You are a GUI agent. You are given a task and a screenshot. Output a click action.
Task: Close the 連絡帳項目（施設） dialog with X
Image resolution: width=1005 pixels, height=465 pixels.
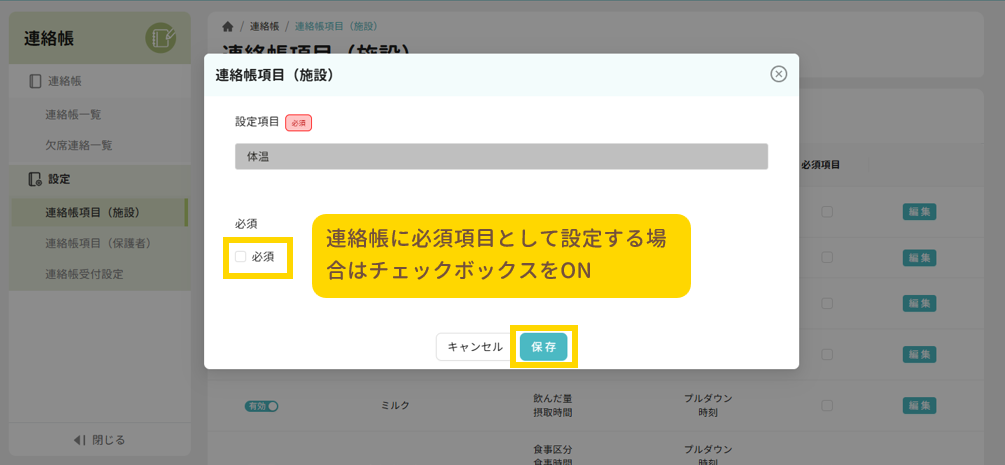778,74
